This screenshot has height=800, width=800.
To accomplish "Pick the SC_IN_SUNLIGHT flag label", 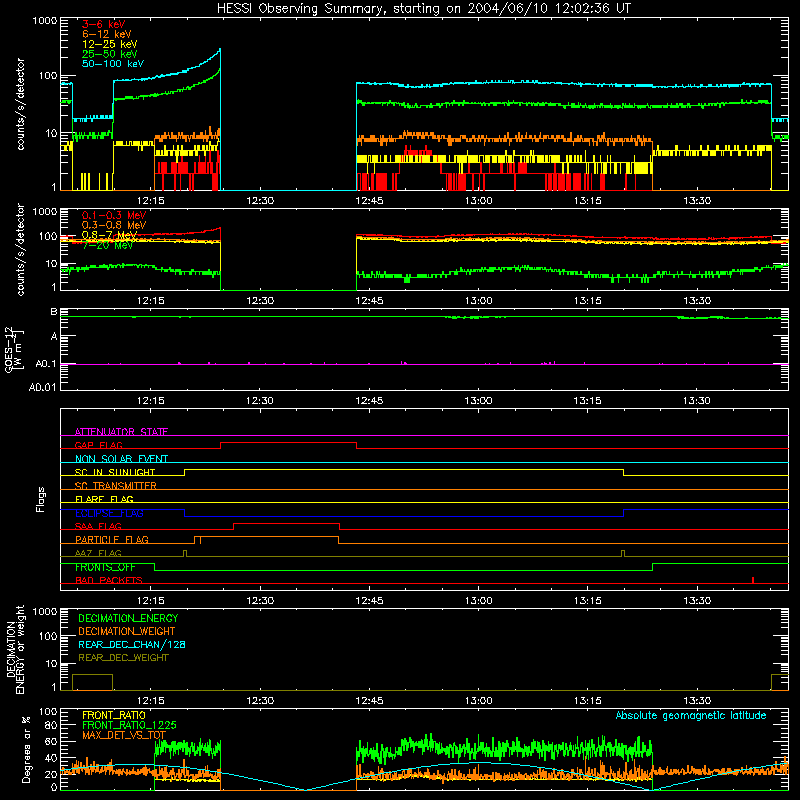I will 115,472.
